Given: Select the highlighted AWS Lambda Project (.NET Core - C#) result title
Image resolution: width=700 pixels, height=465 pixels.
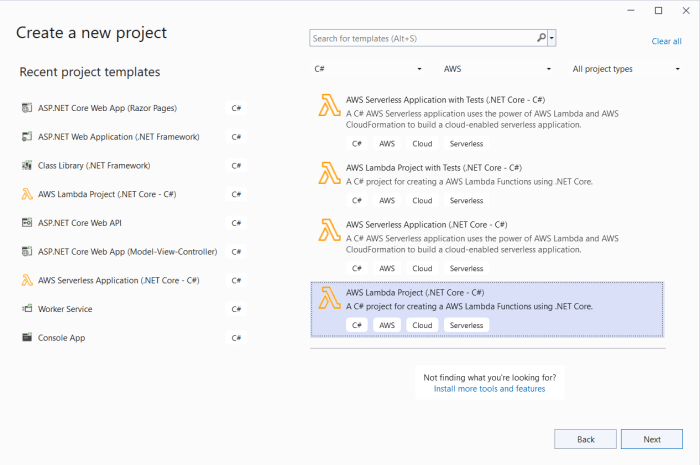Looking at the screenshot, I should (x=415, y=292).
